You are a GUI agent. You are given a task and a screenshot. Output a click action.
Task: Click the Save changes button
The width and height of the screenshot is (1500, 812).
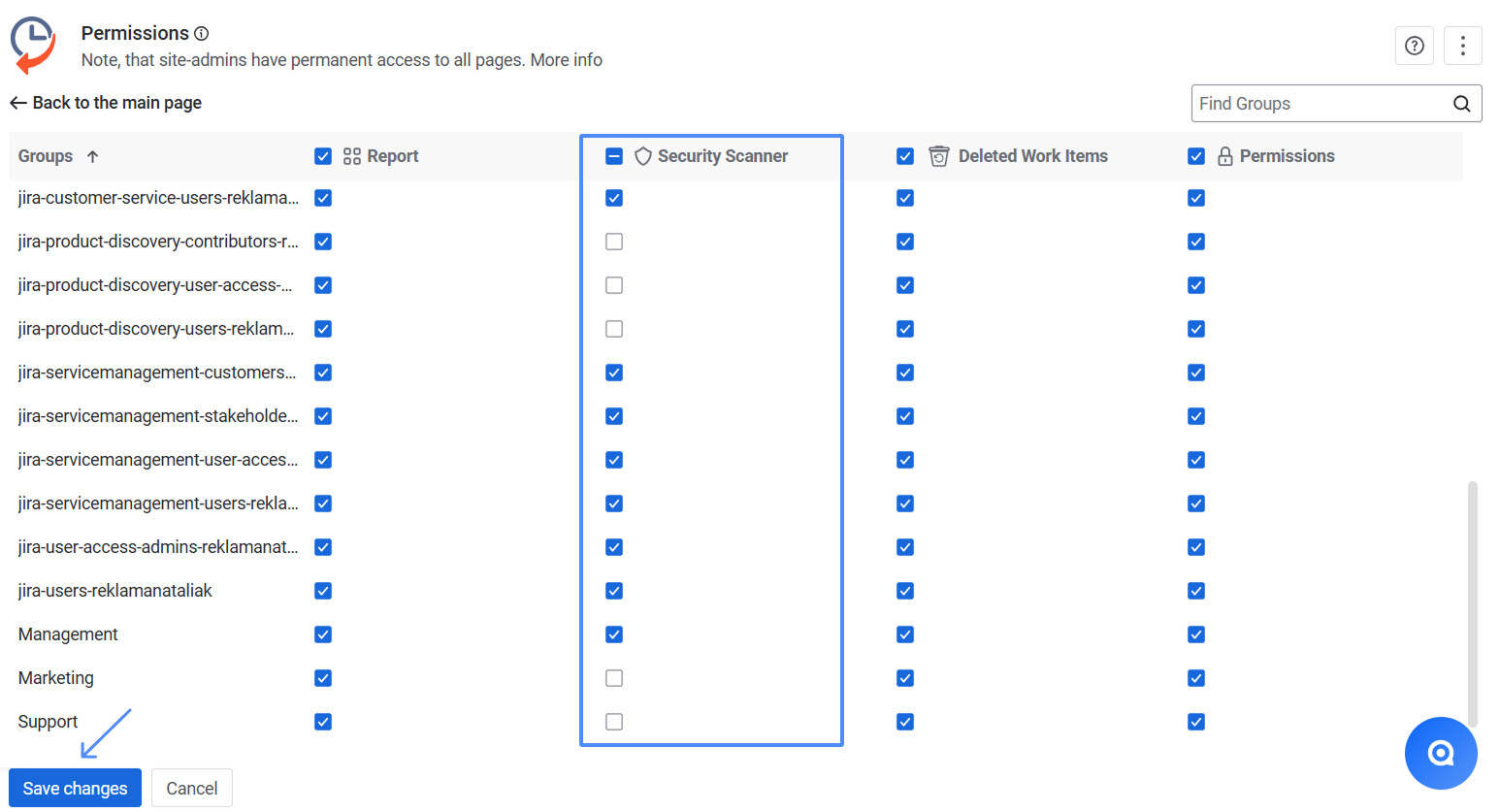coord(75,788)
